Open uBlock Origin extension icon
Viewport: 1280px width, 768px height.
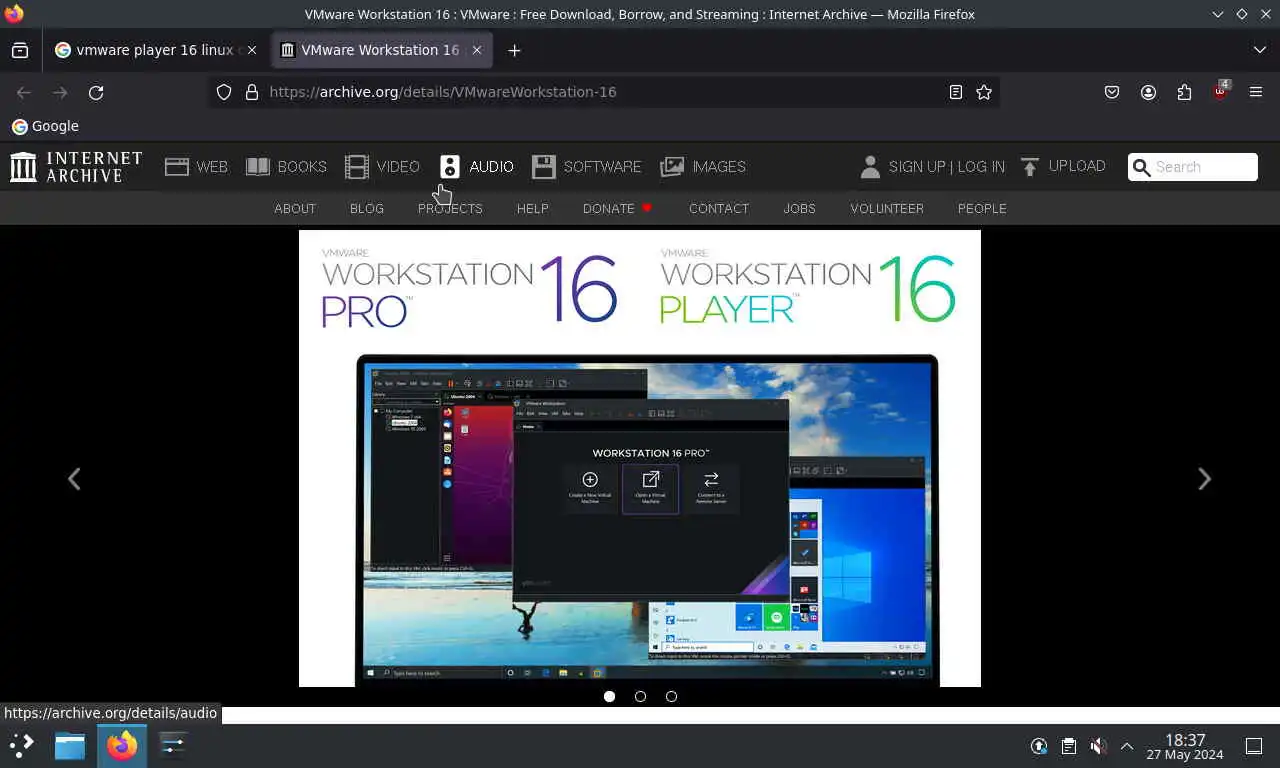[1220, 92]
